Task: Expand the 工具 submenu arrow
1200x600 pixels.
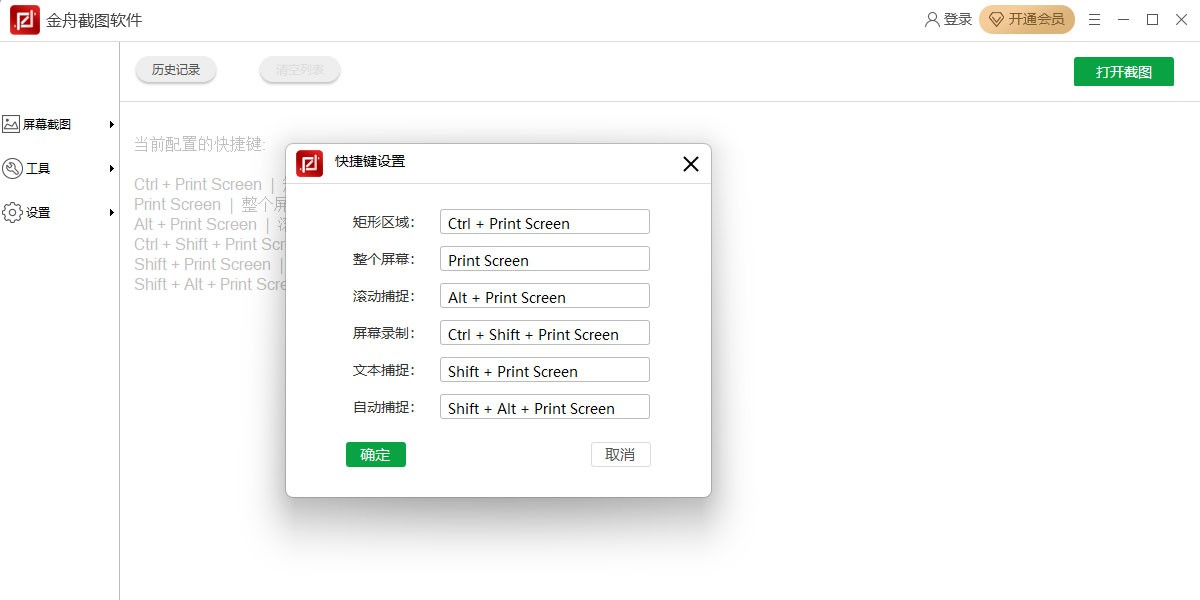Action: (112, 168)
